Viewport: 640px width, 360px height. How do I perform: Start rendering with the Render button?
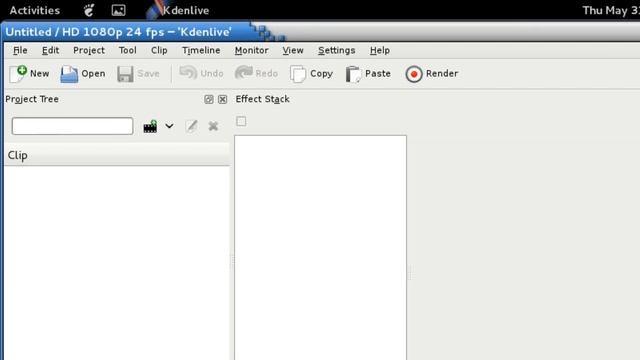432,74
